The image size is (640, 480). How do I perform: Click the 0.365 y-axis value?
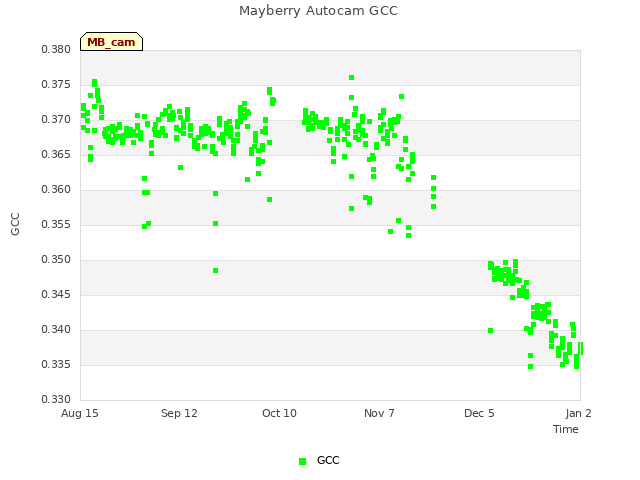pos(56,154)
